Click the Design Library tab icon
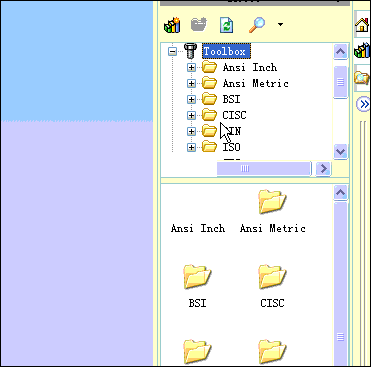371x367 pixels. click(x=362, y=51)
